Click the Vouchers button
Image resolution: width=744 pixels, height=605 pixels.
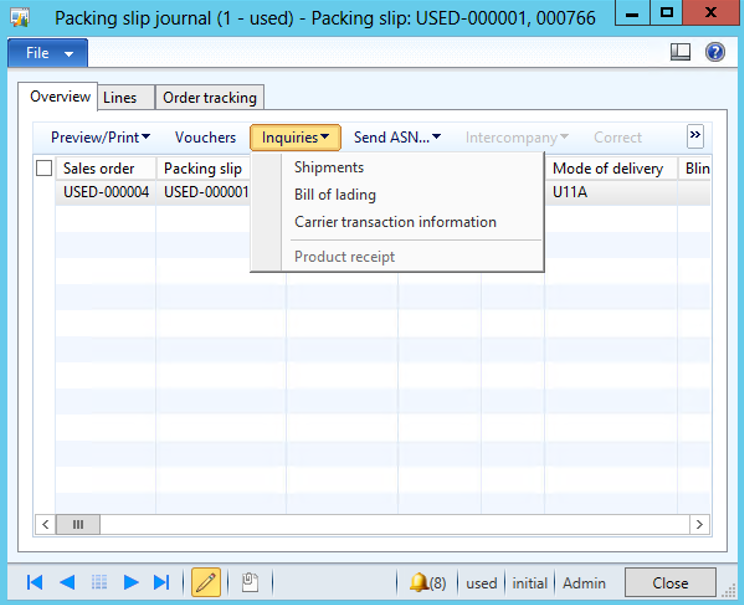tap(205, 138)
